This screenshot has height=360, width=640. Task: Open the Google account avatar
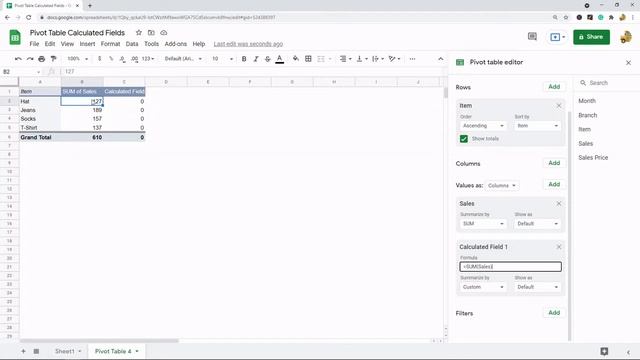(x=626, y=37)
